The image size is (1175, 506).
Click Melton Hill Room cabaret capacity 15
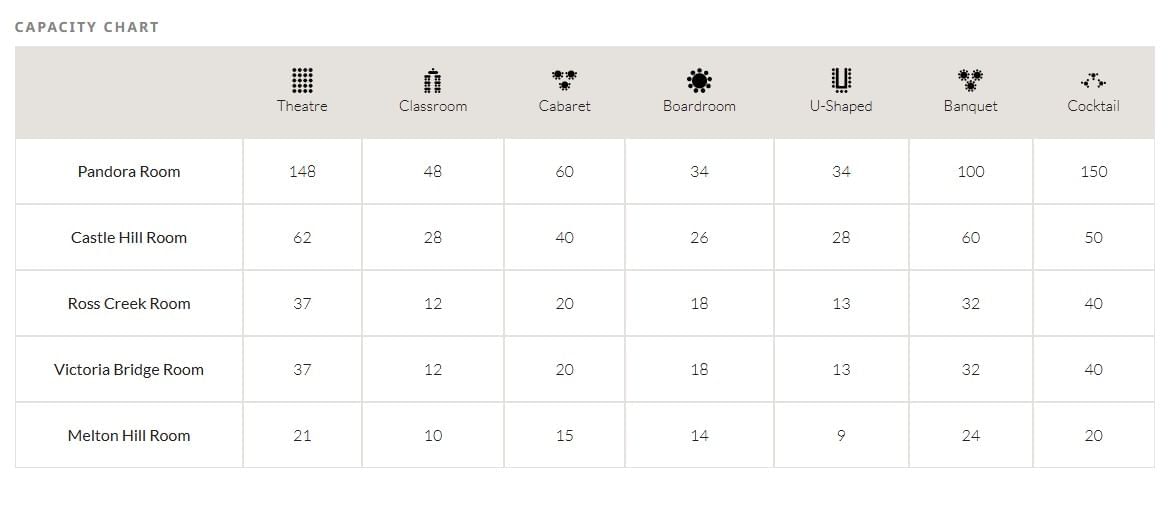coord(564,436)
